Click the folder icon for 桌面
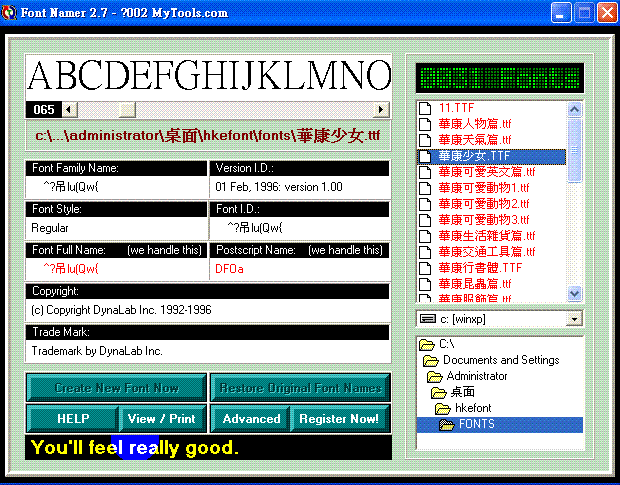This screenshot has width=620, height=485. pyautogui.click(x=439, y=393)
